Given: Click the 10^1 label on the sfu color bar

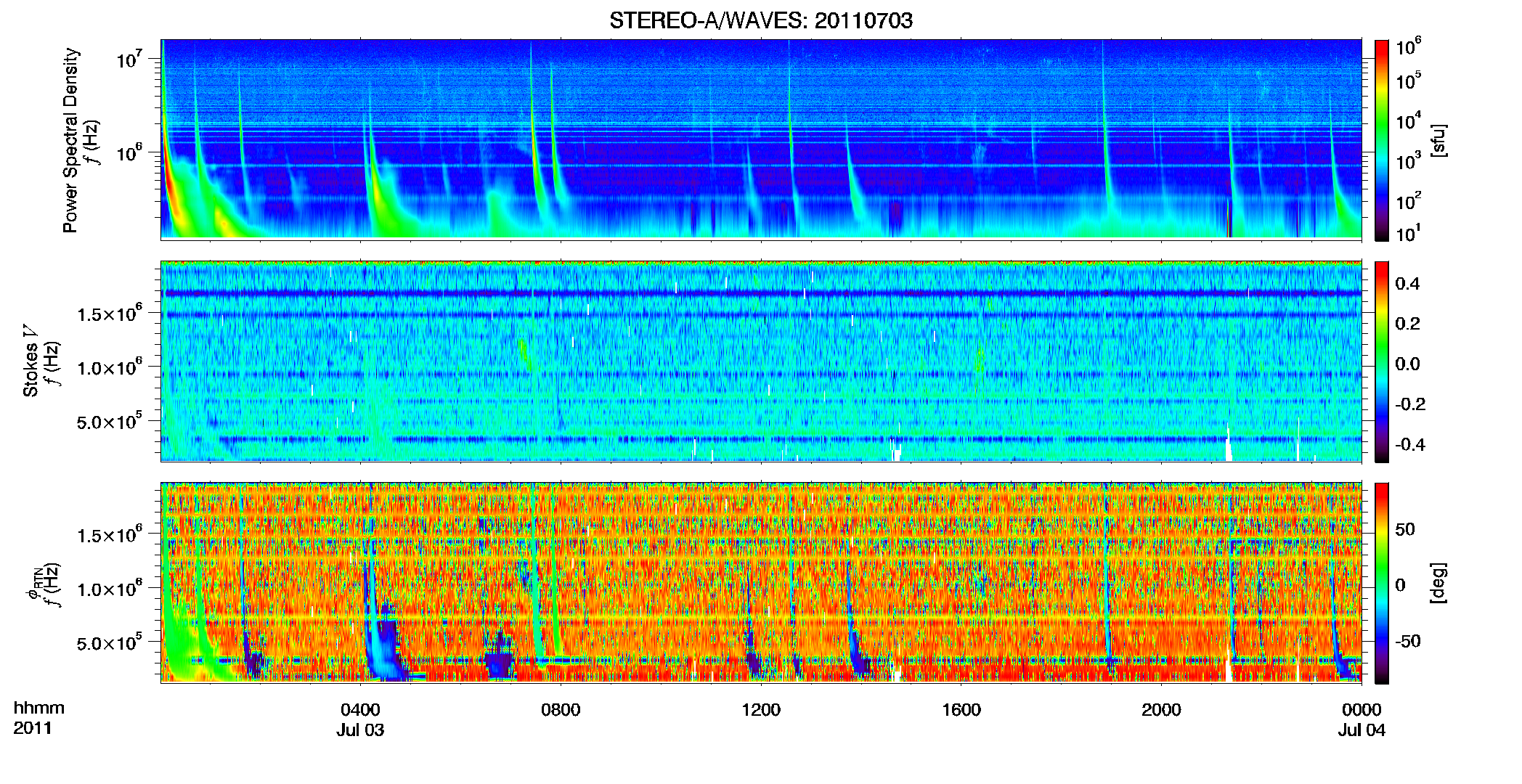Looking at the screenshot, I should point(1409,233).
